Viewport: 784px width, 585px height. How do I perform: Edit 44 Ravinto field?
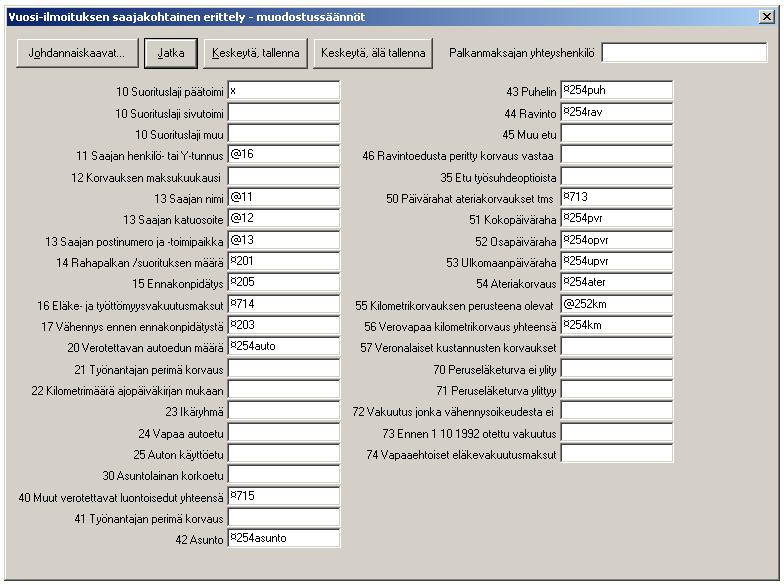point(617,112)
